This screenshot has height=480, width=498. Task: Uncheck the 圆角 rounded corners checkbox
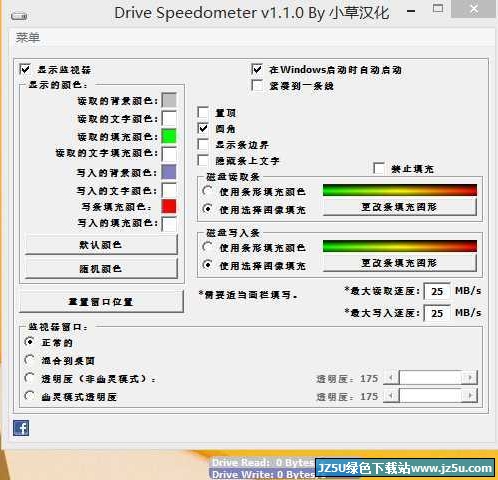tap(203, 128)
